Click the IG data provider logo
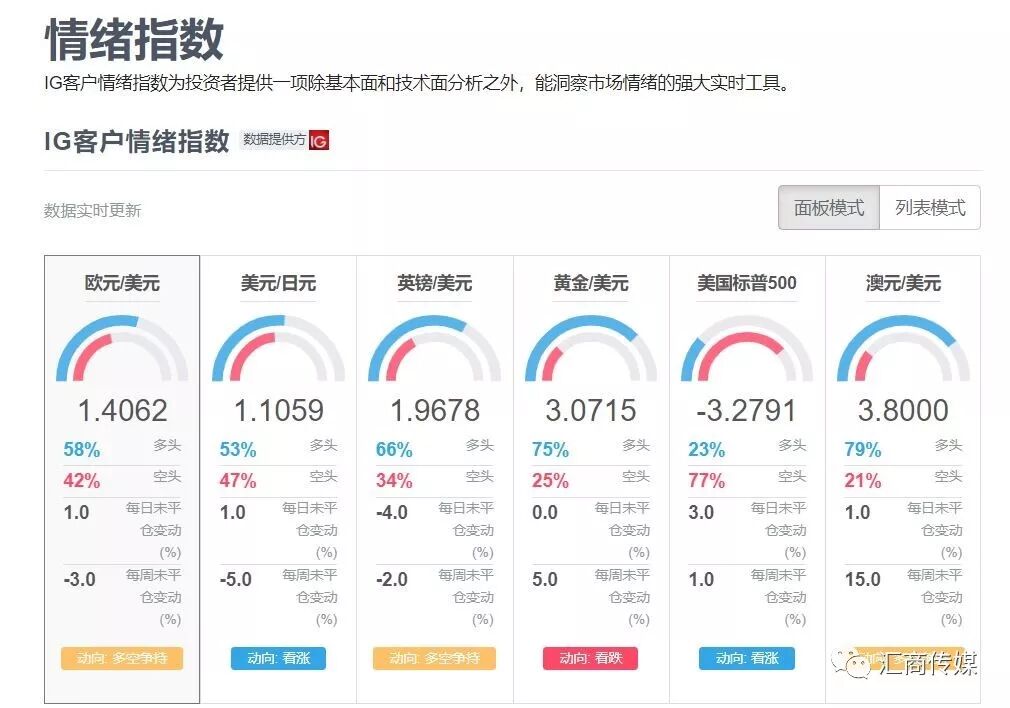Image resolution: width=1010 pixels, height=708 pixels. click(321, 140)
